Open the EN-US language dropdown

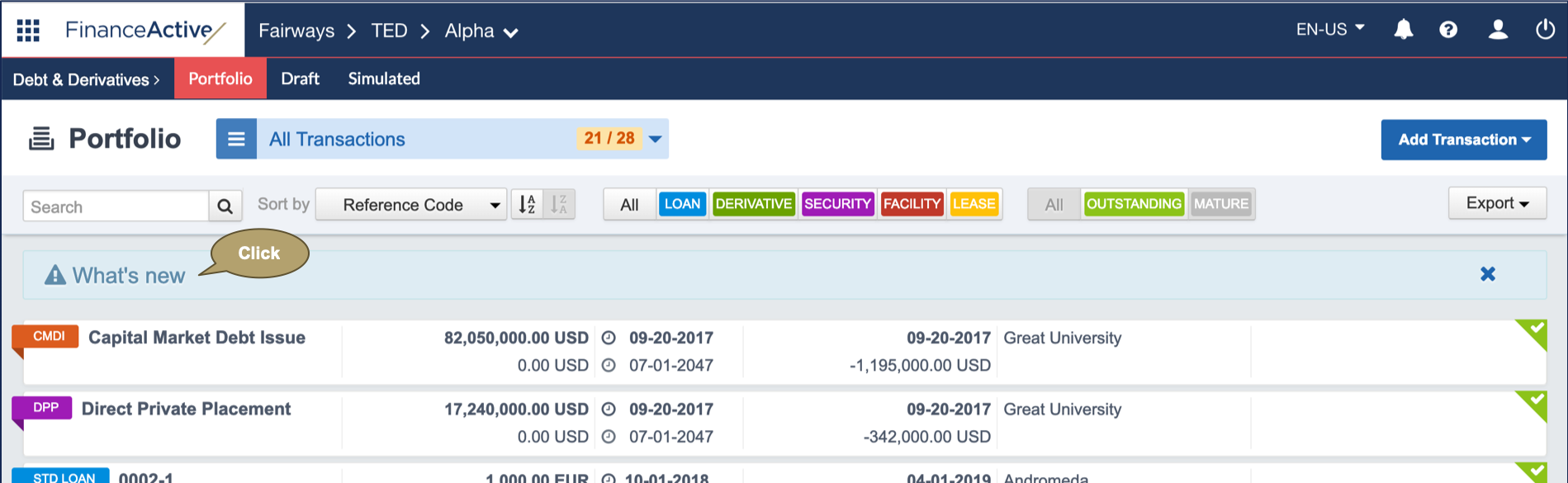point(1330,30)
